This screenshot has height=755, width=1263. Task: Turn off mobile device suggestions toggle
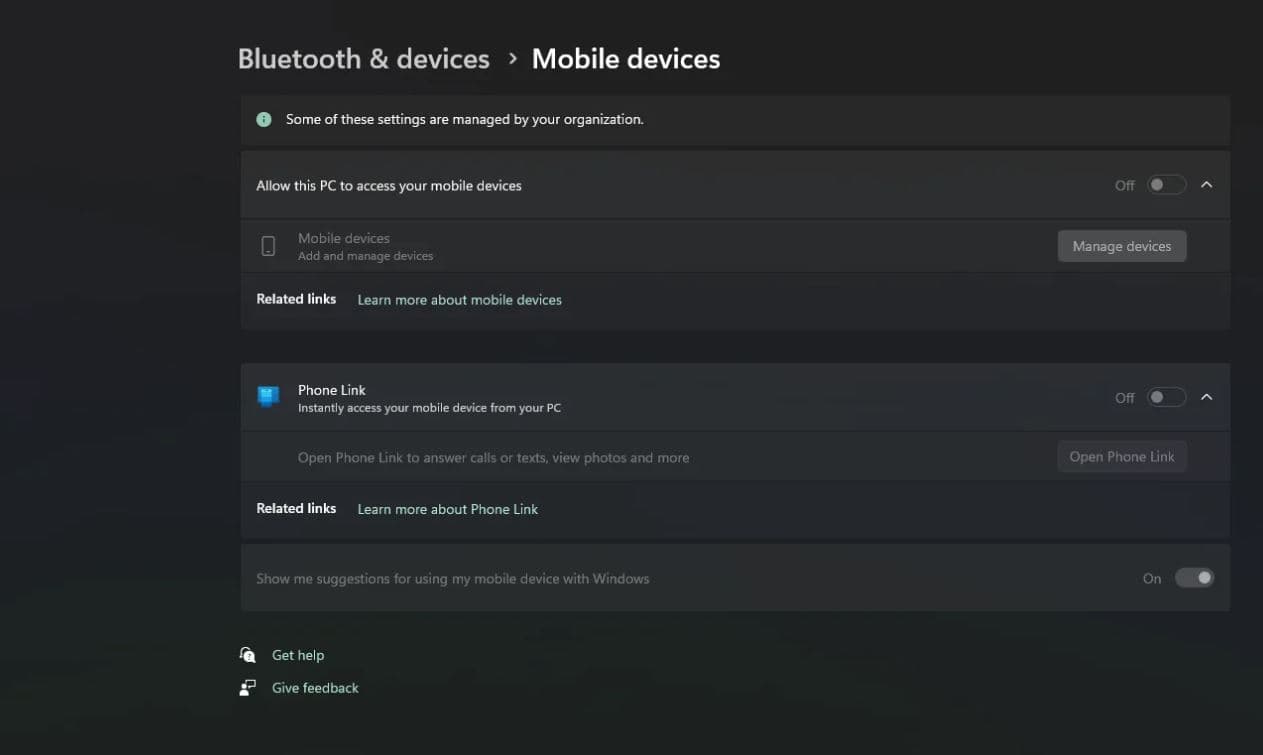[1194, 578]
